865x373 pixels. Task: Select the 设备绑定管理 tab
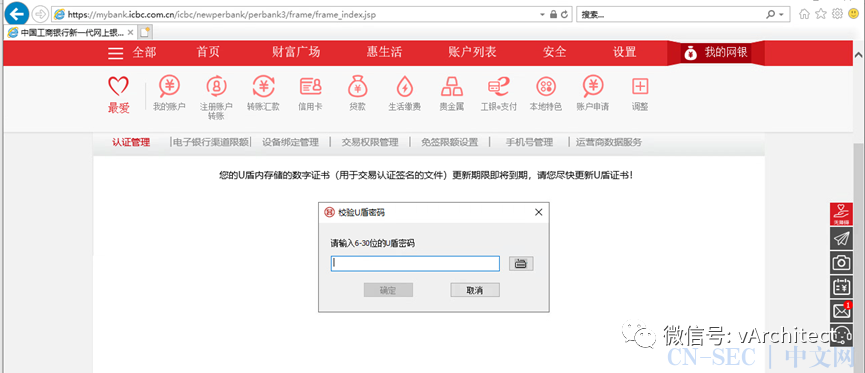291,142
